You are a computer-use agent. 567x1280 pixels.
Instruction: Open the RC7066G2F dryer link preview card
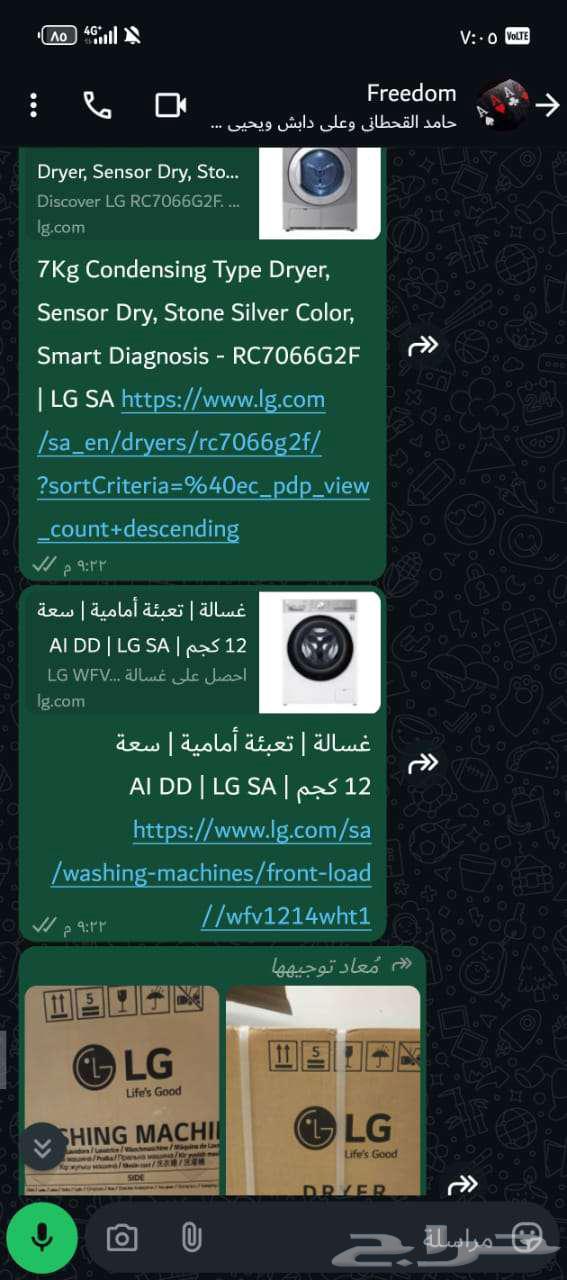(x=200, y=193)
